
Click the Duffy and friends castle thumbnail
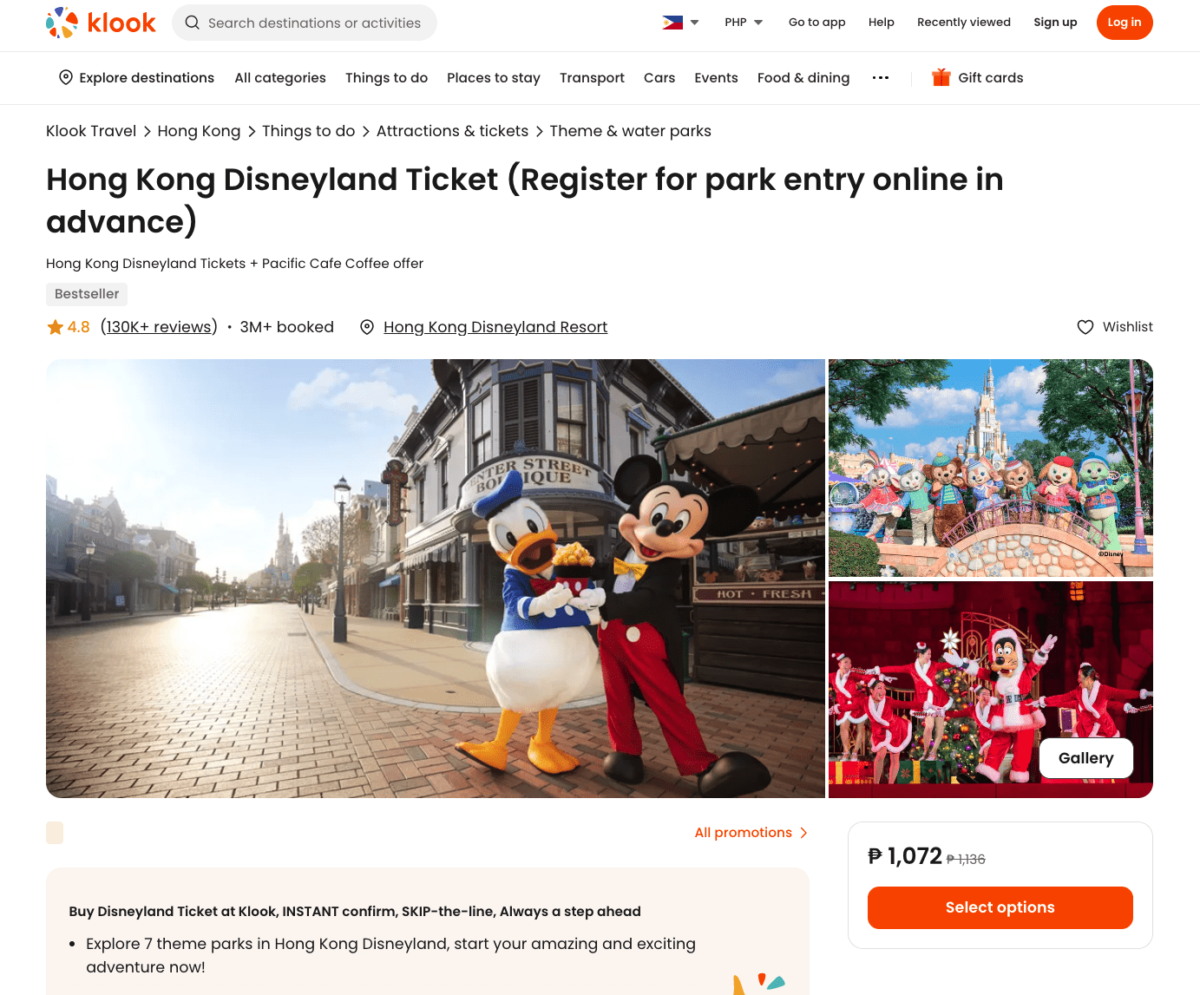coord(990,468)
